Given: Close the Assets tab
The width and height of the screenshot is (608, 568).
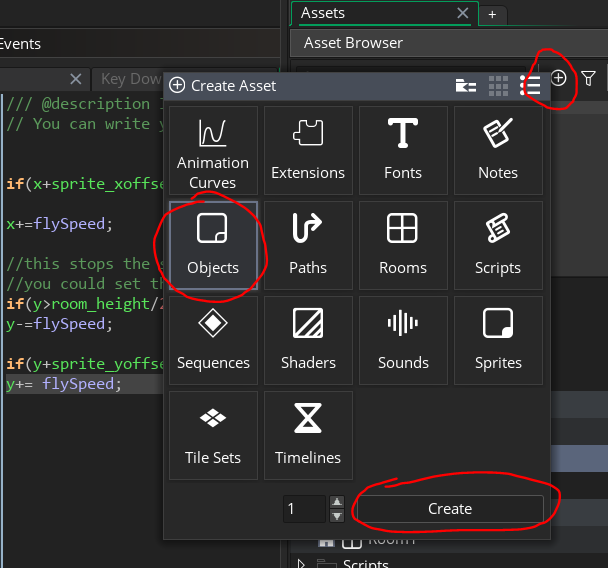Looking at the screenshot, I should pyautogui.click(x=463, y=13).
